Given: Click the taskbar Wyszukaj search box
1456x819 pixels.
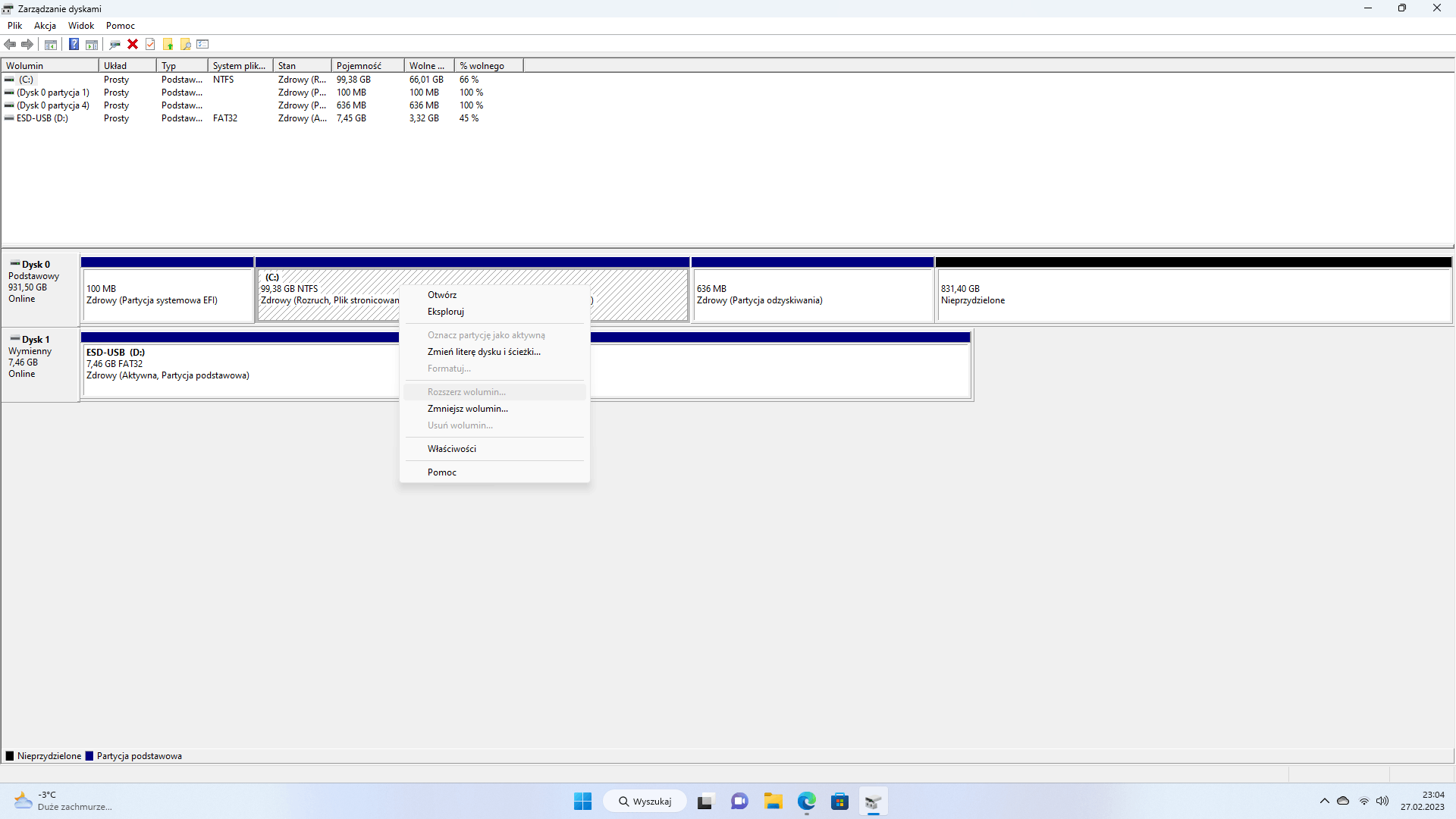Looking at the screenshot, I should click(645, 802).
